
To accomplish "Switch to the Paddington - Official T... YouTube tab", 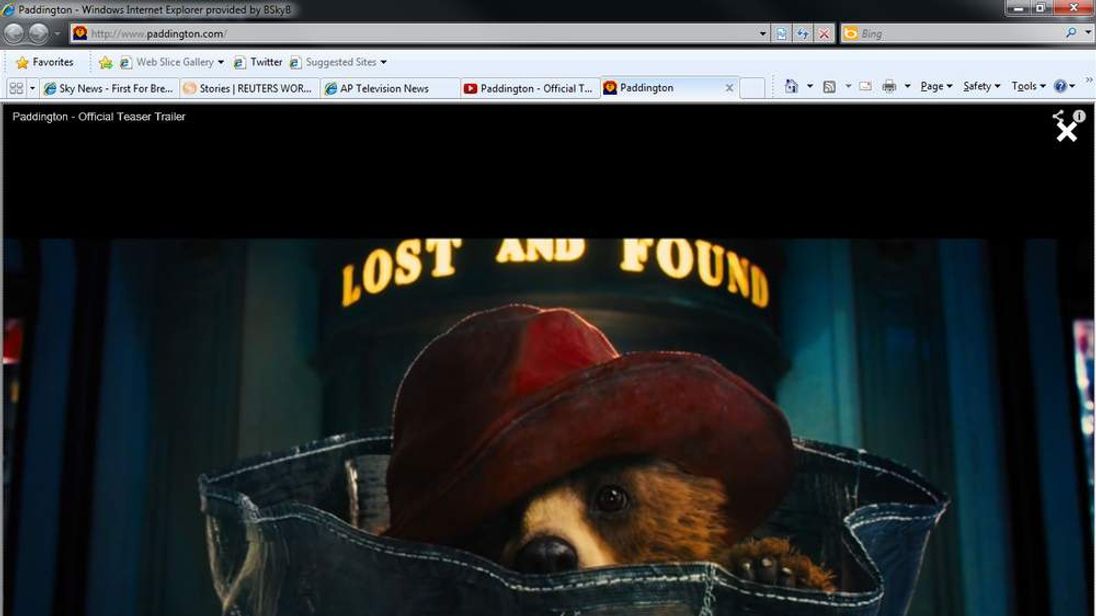I will click(530, 88).
